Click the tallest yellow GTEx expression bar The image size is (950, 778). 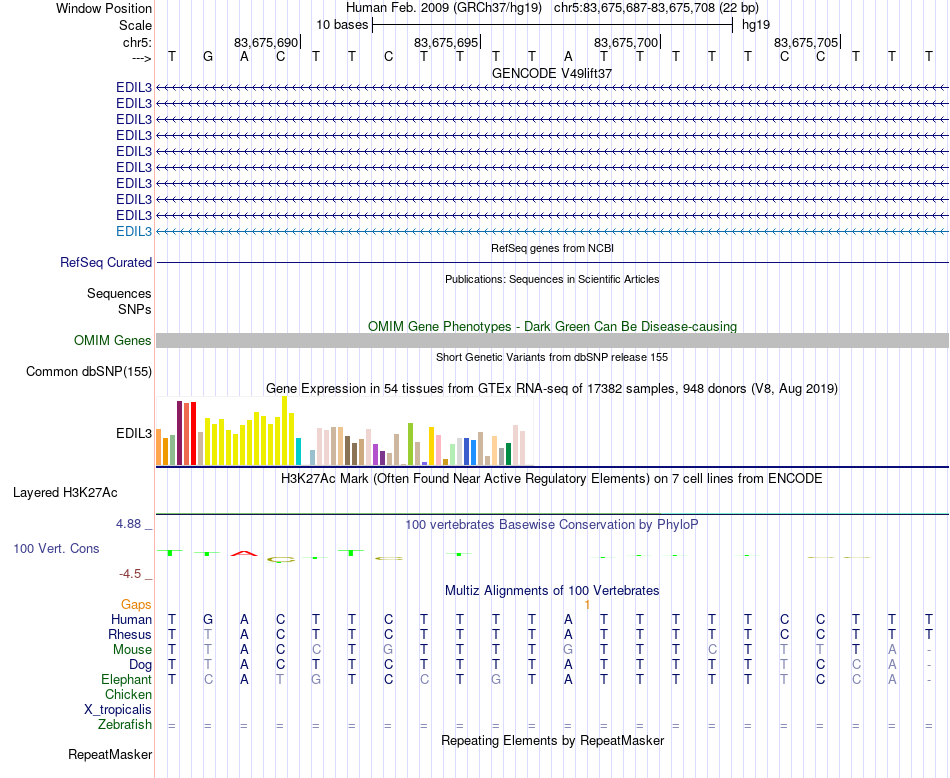(x=285, y=431)
